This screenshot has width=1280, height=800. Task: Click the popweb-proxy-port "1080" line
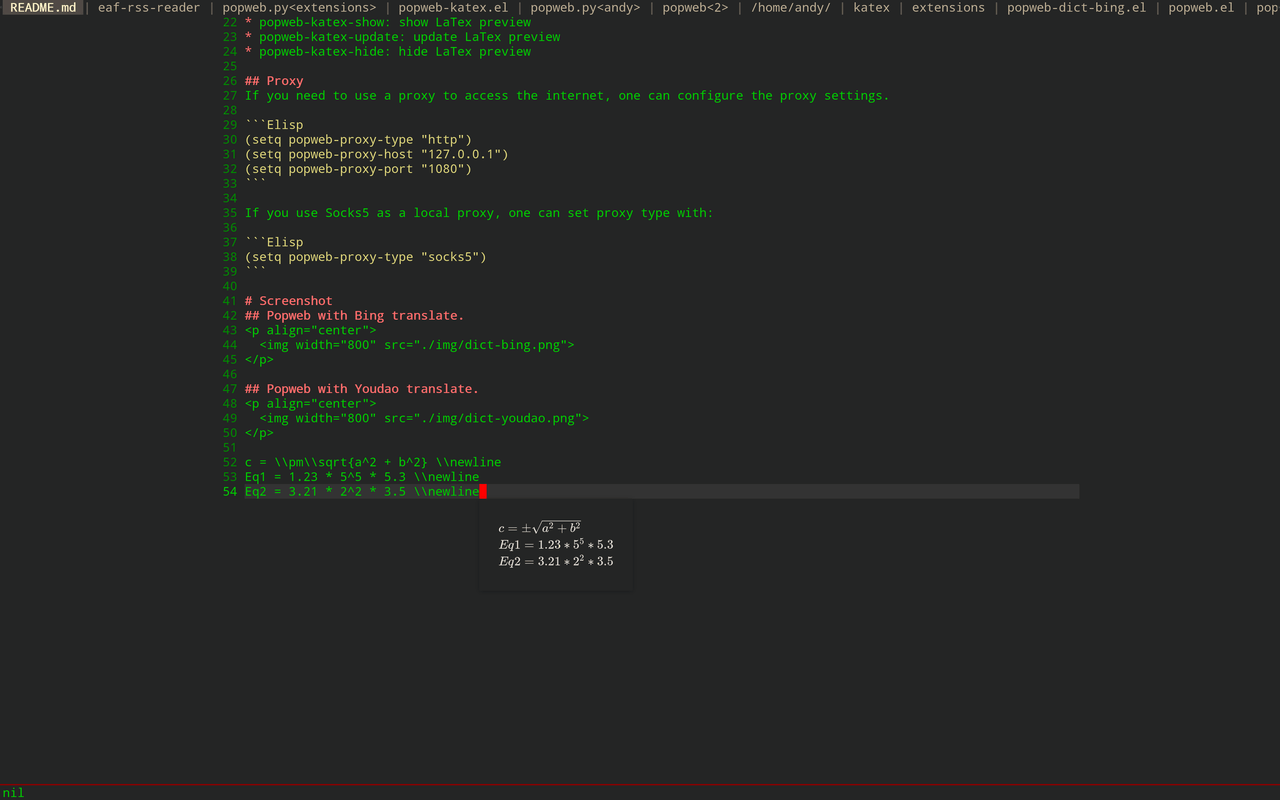click(x=358, y=169)
